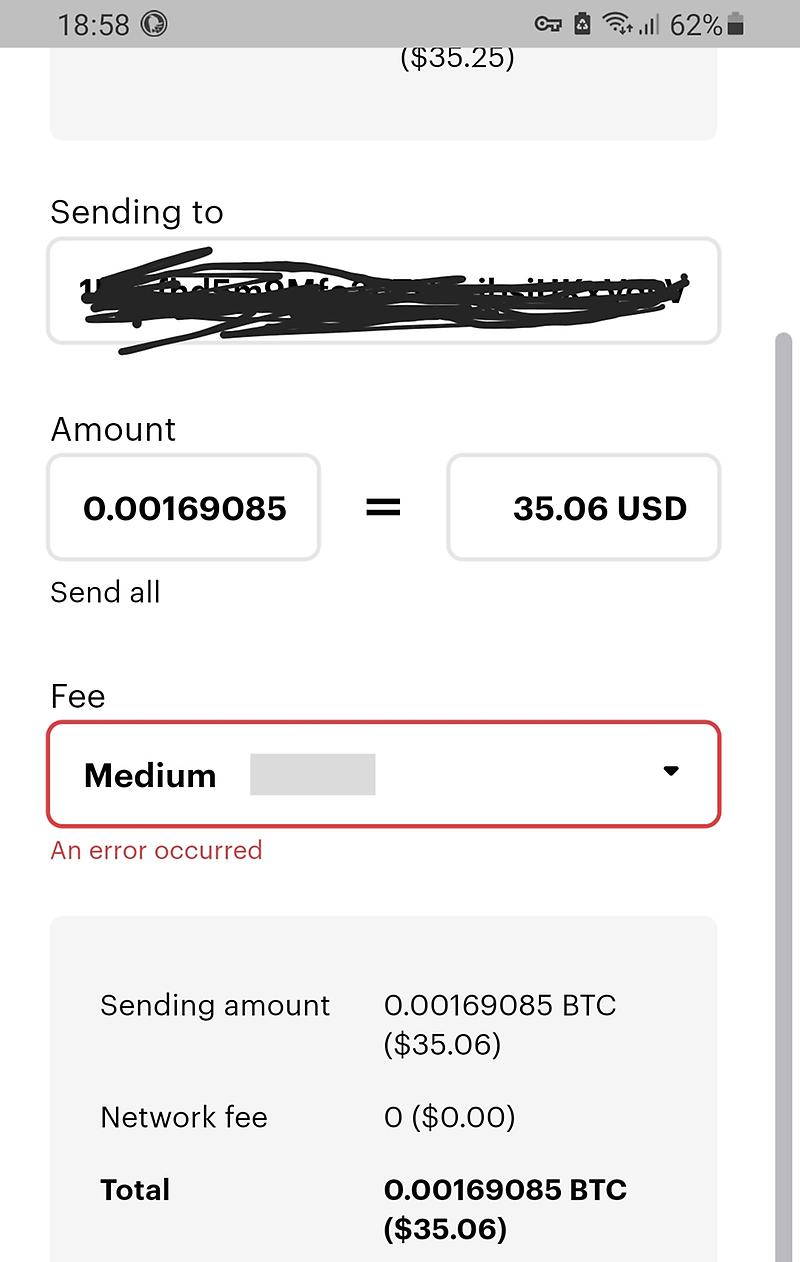800x1262 pixels.
Task: Click the 0.00169085 BTC amount field
Action: [x=184, y=508]
